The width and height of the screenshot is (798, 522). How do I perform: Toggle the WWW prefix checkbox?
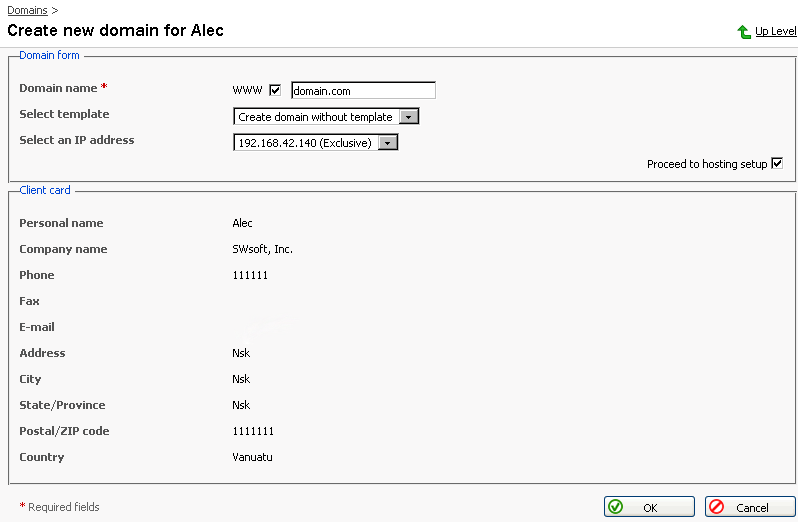tap(276, 91)
